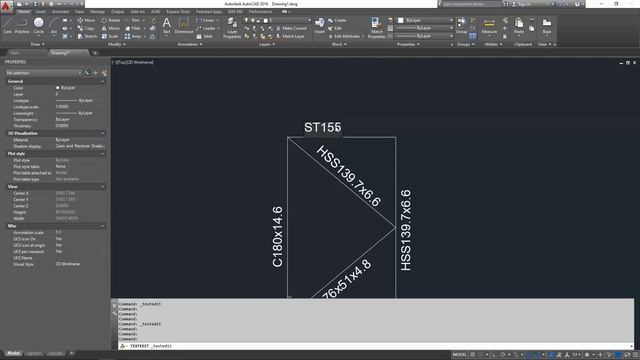The width and height of the screenshot is (640, 360).
Task: Toggle grid display in status bar
Action: [x=473, y=355]
